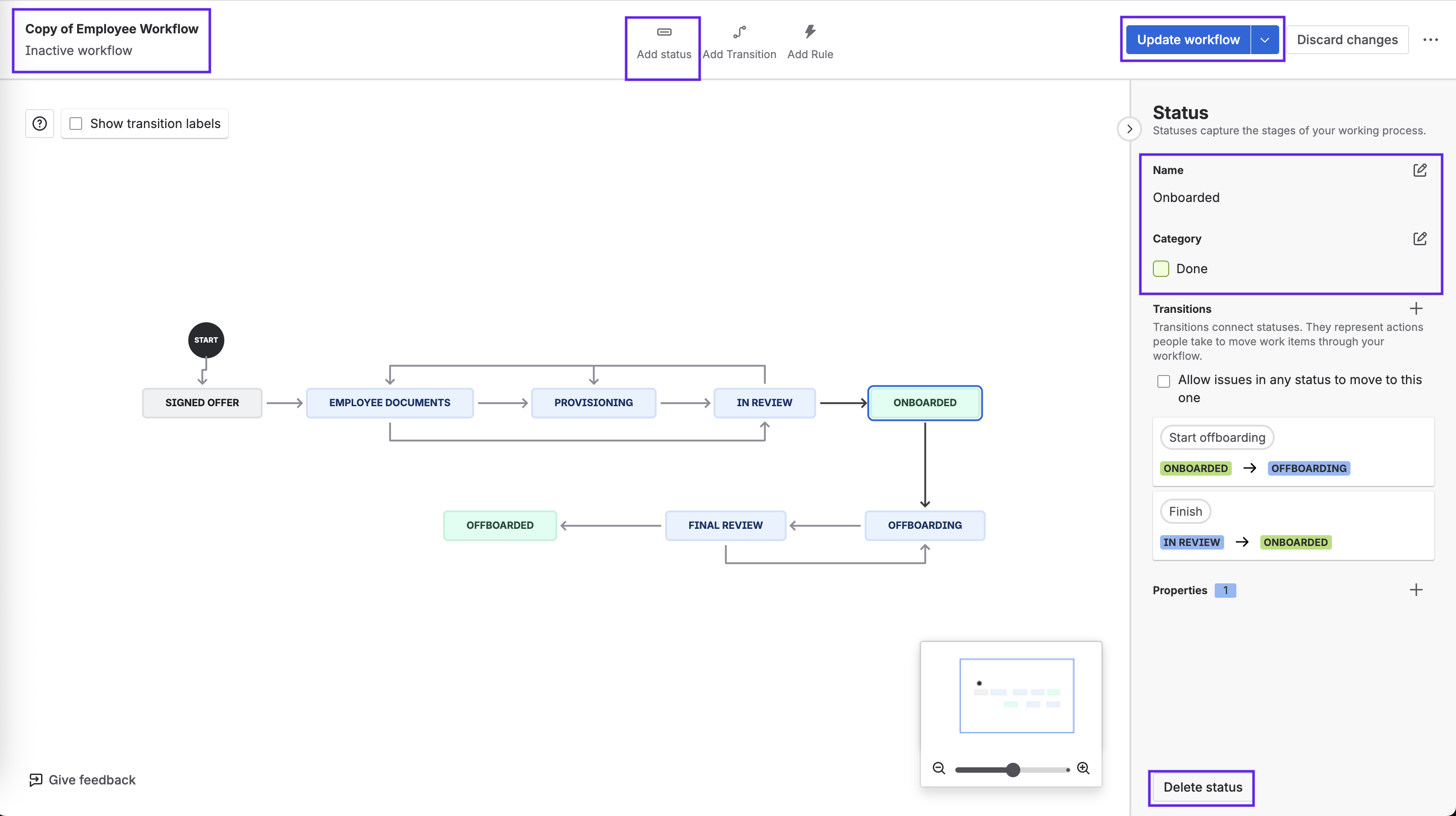Enable Show transition labels checkbox
Screen dimensions: 1456x816
pyautogui.click(x=76, y=123)
